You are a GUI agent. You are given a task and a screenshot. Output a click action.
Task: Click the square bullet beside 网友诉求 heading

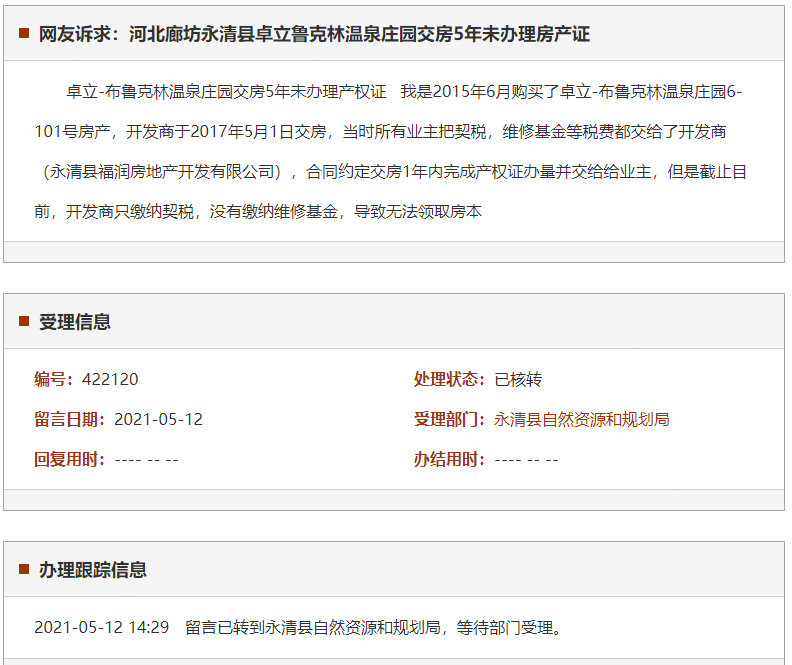[x=24, y=34]
